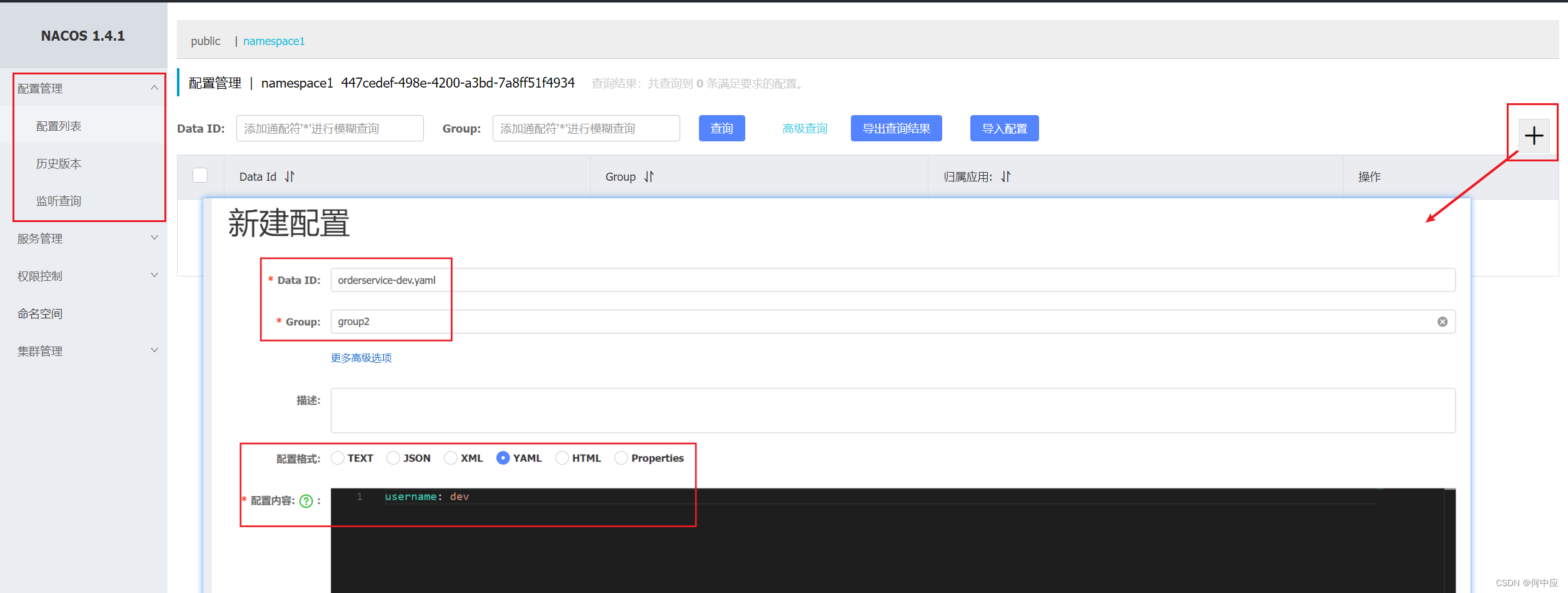The width and height of the screenshot is (1568, 593).
Task: Open 监听查询 in the sidebar
Action: (x=59, y=201)
